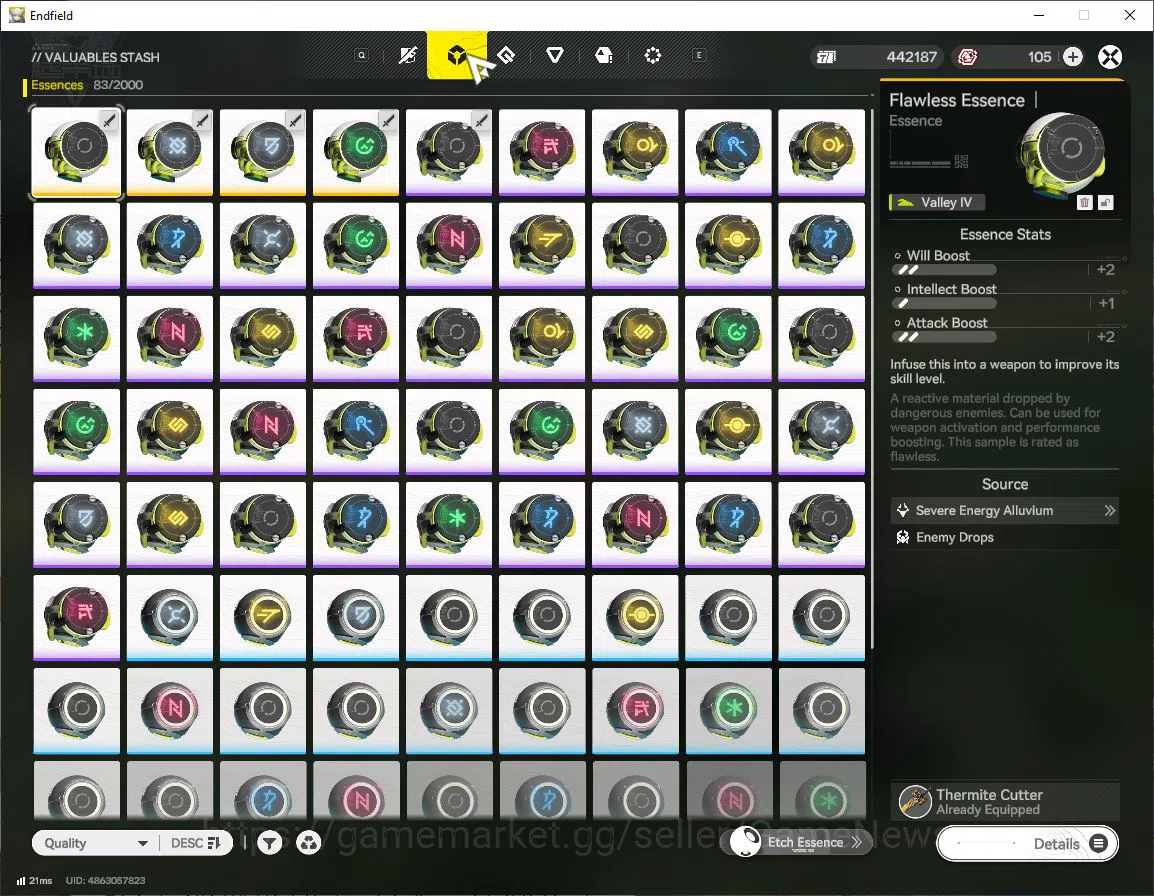This screenshot has height=896, width=1154.
Task: Select the yellow arrow essence in sixth row
Action: click(263, 618)
